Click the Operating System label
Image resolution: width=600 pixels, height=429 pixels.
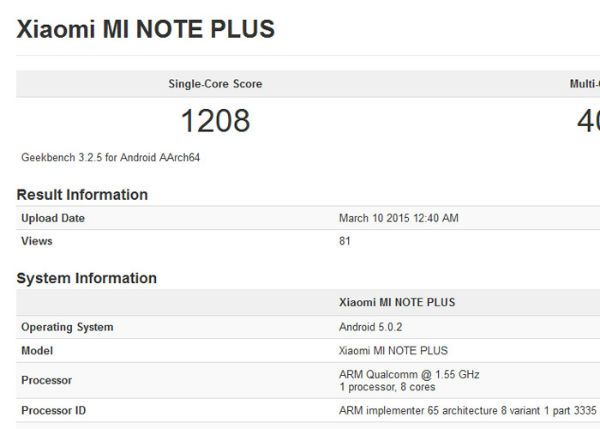pyautogui.click(x=67, y=327)
